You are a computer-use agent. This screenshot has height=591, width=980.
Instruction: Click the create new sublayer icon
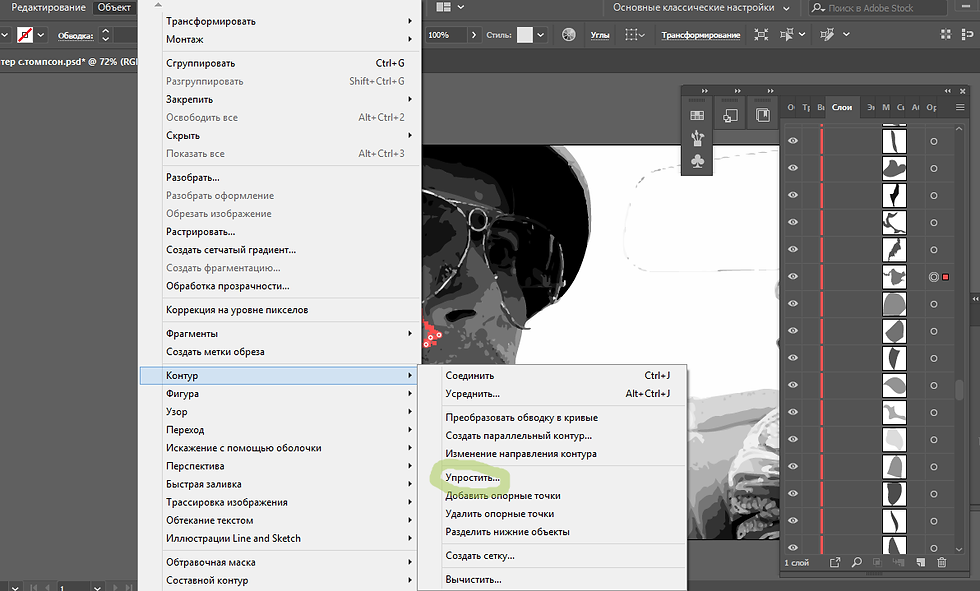(x=899, y=563)
